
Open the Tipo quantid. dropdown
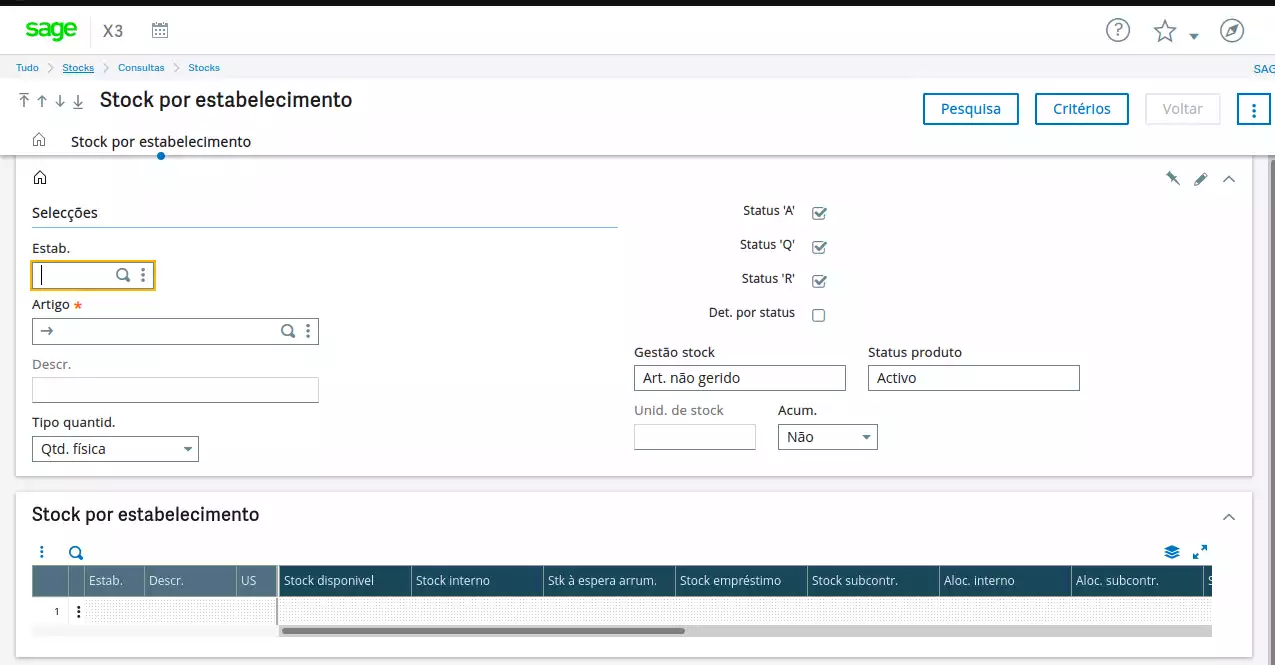[115, 449]
